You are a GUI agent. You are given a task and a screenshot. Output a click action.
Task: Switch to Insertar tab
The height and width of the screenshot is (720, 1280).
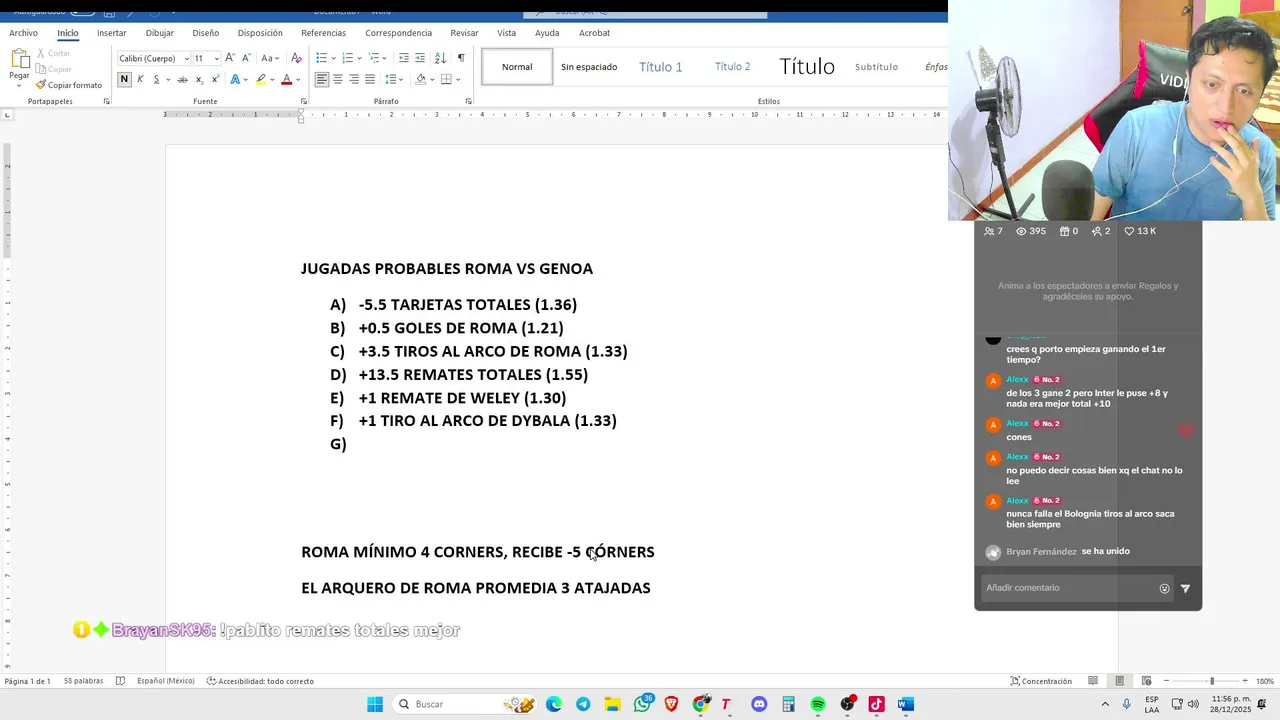coord(112,33)
